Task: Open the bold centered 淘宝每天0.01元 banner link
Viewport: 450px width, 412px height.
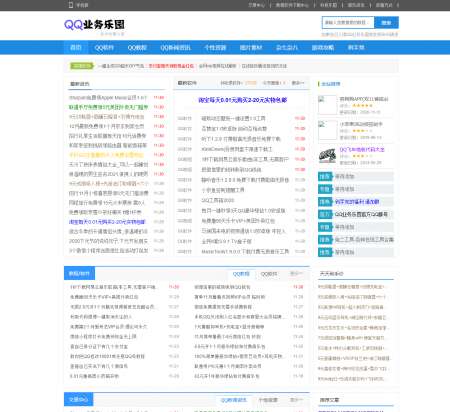Action: point(243,100)
